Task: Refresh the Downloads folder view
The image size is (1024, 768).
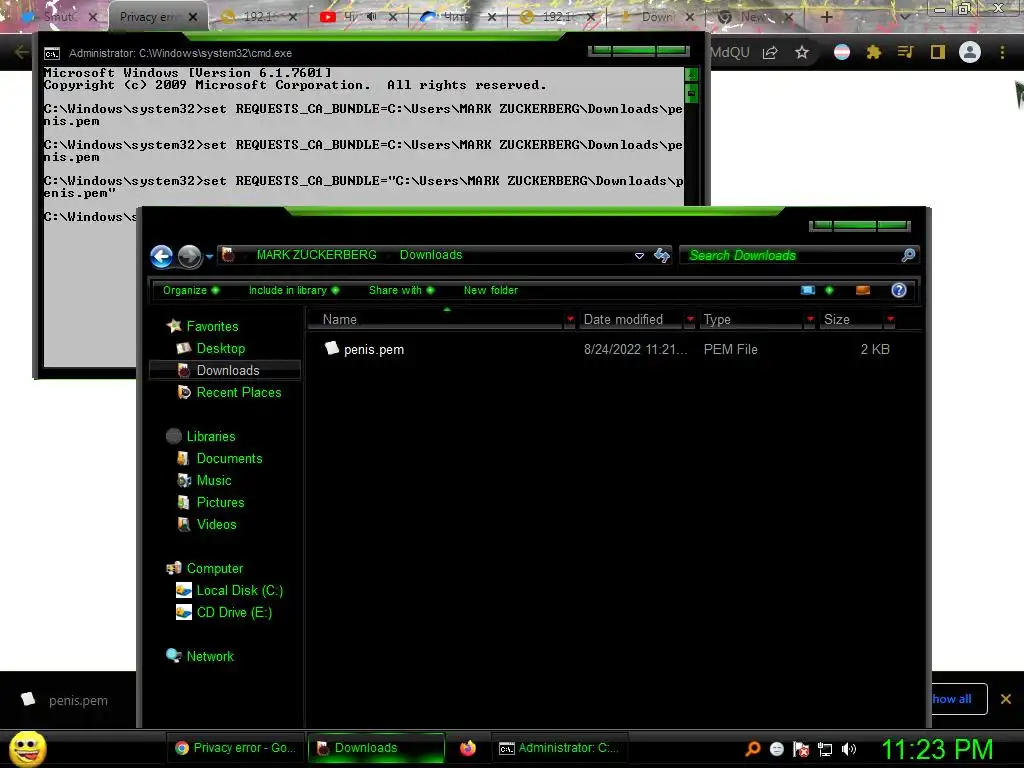Action: pos(662,255)
